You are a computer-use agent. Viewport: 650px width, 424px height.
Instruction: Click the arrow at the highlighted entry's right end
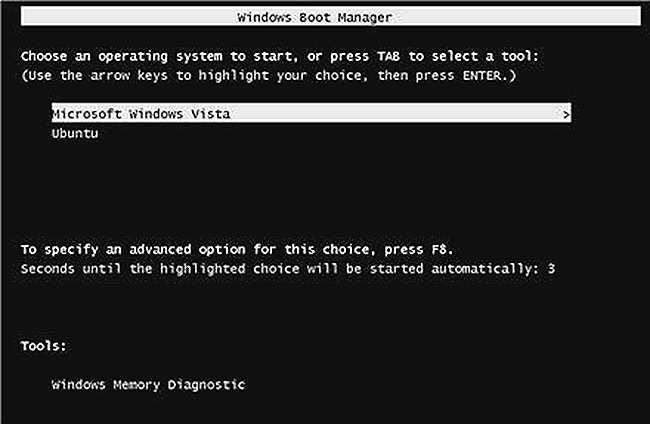[567, 115]
